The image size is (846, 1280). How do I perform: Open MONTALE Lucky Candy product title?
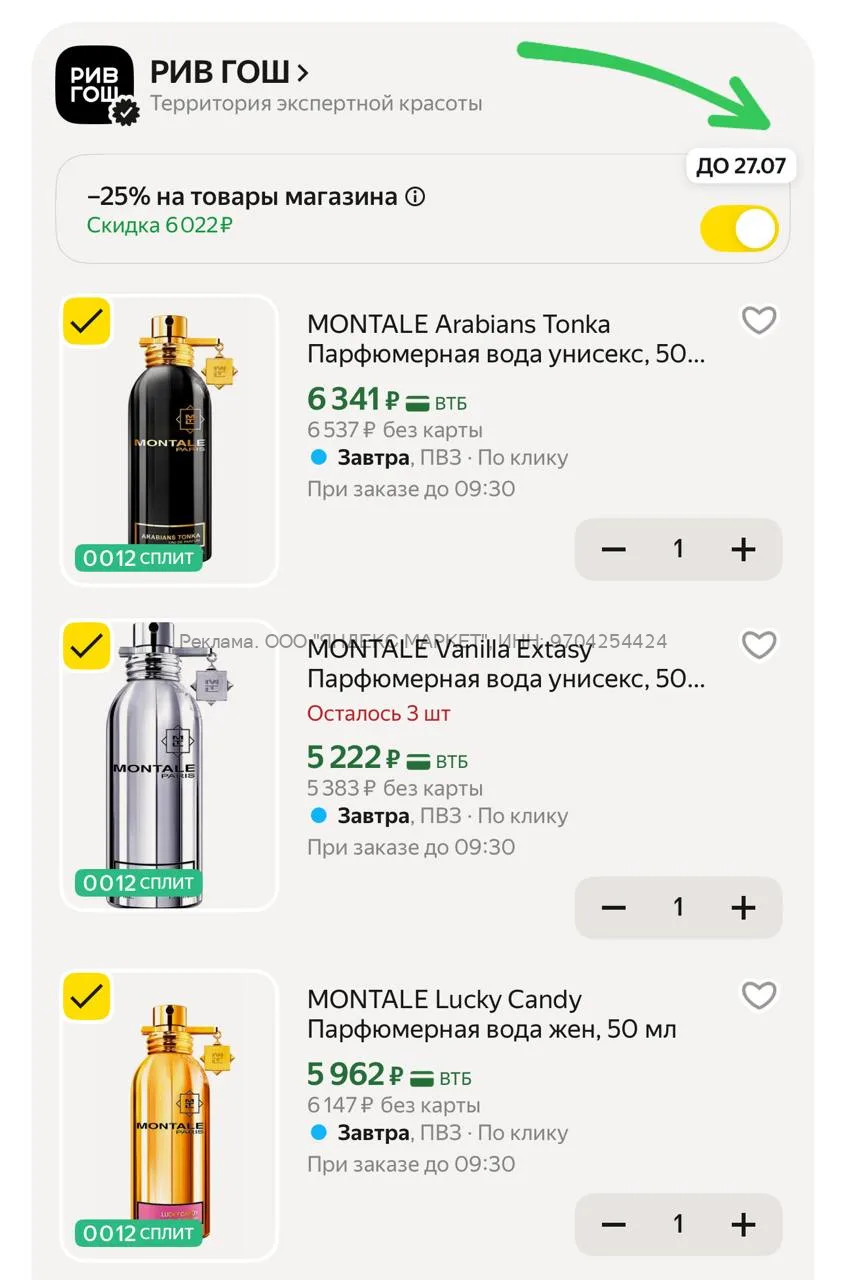pyautogui.click(x=492, y=1014)
